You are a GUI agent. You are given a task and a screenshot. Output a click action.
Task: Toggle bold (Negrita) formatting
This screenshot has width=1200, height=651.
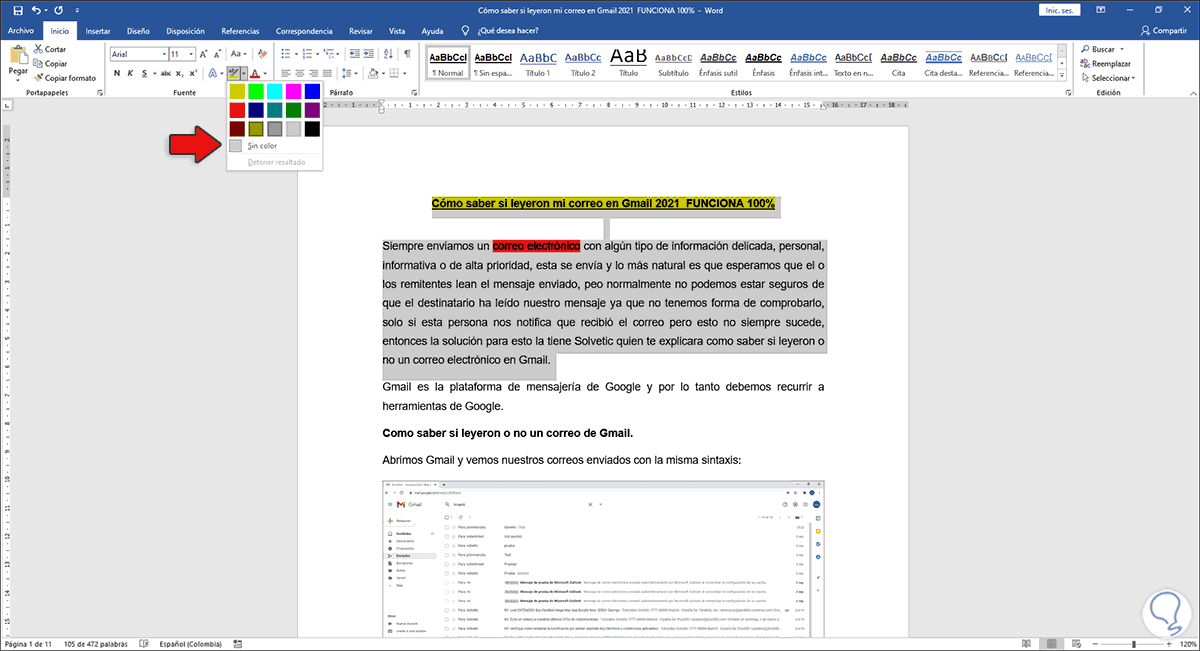(x=117, y=73)
